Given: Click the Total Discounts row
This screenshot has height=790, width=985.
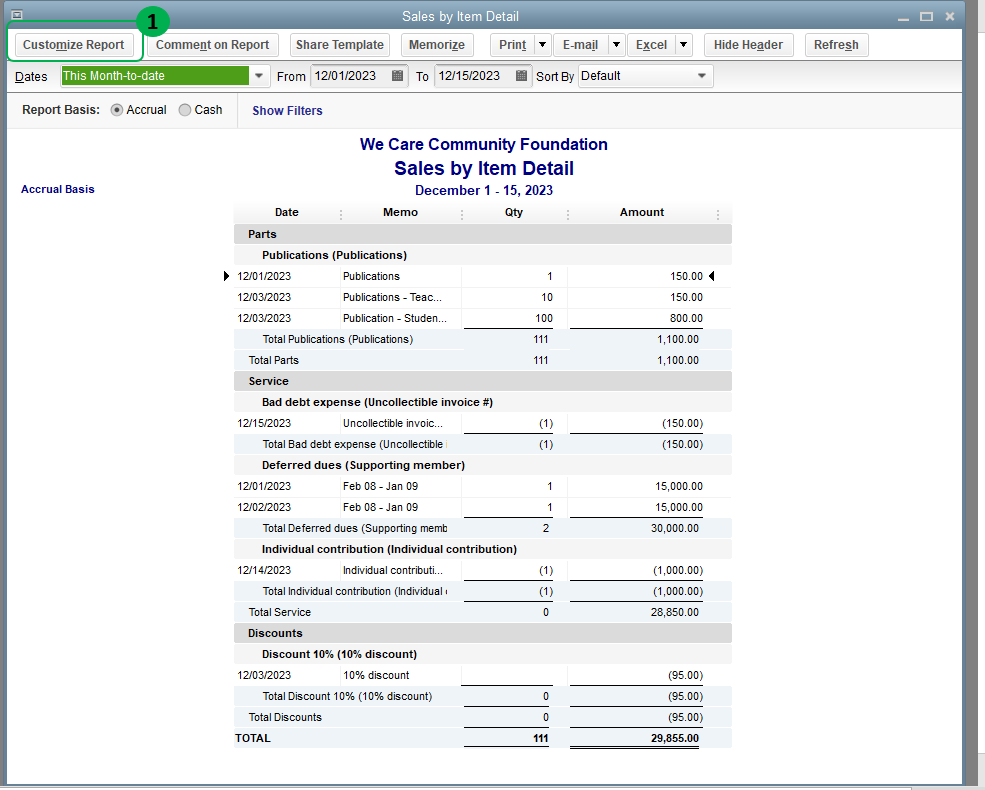Looking at the screenshot, I should point(482,717).
